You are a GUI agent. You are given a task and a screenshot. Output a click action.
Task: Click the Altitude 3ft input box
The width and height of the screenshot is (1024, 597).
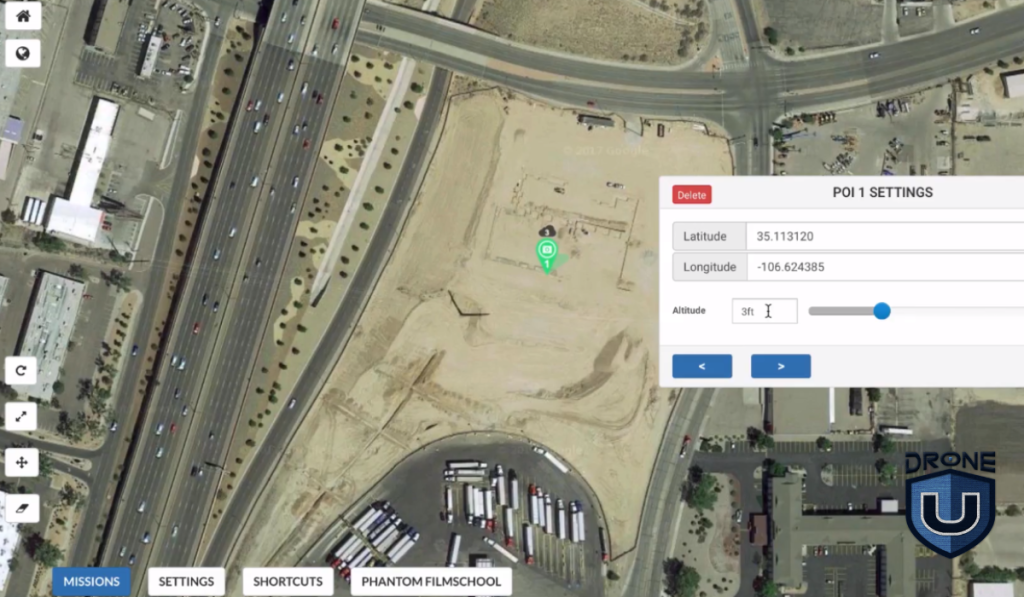tap(765, 311)
